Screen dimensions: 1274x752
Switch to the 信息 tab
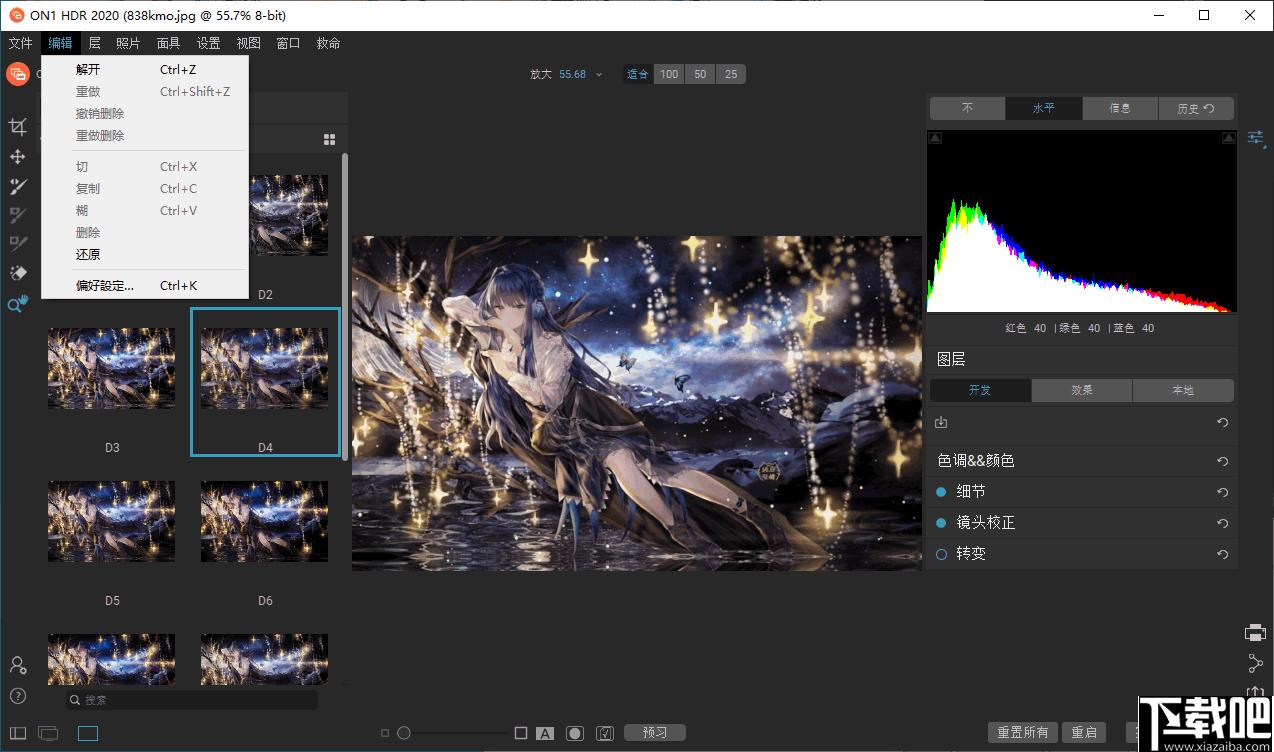coord(1120,108)
